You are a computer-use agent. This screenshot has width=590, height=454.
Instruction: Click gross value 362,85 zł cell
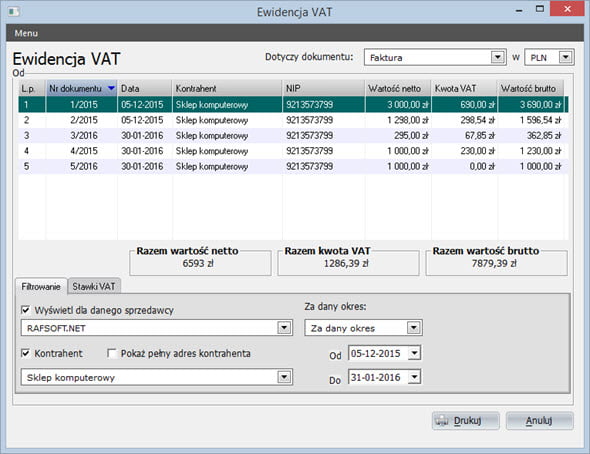coord(531,135)
